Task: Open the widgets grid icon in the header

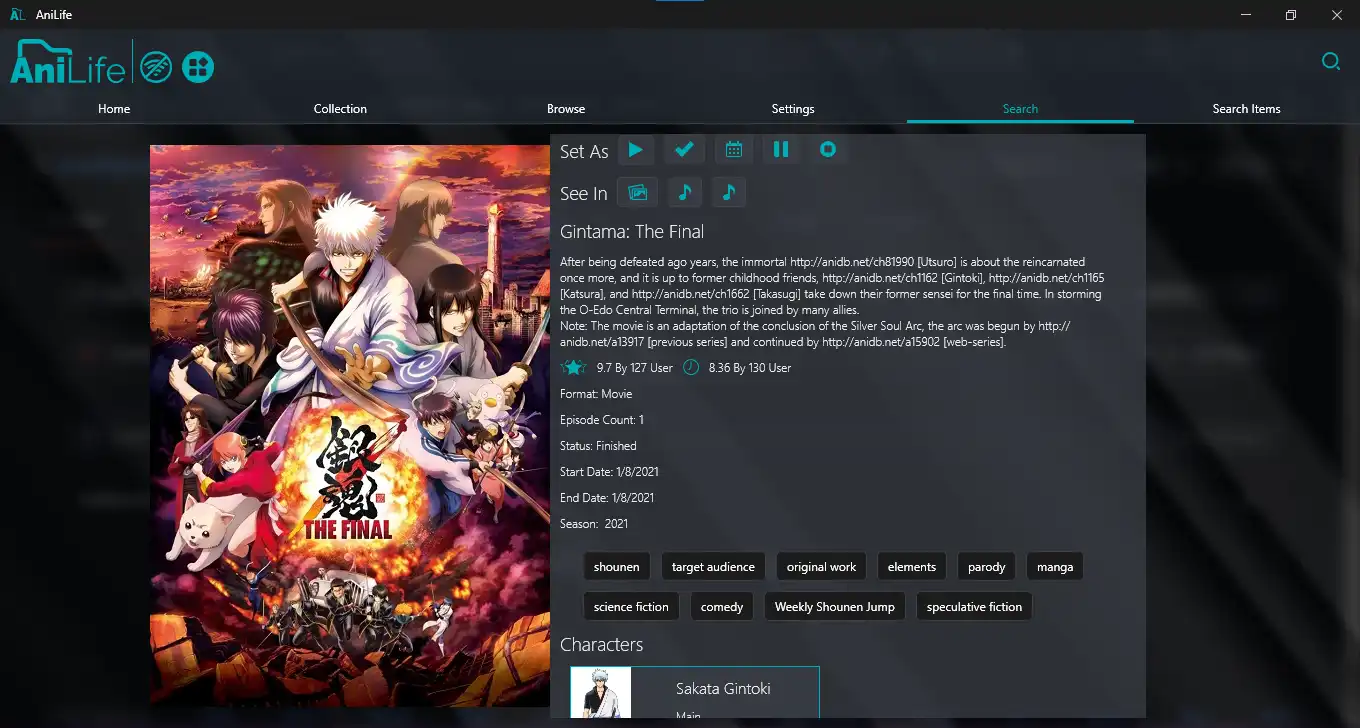Action: (x=198, y=67)
